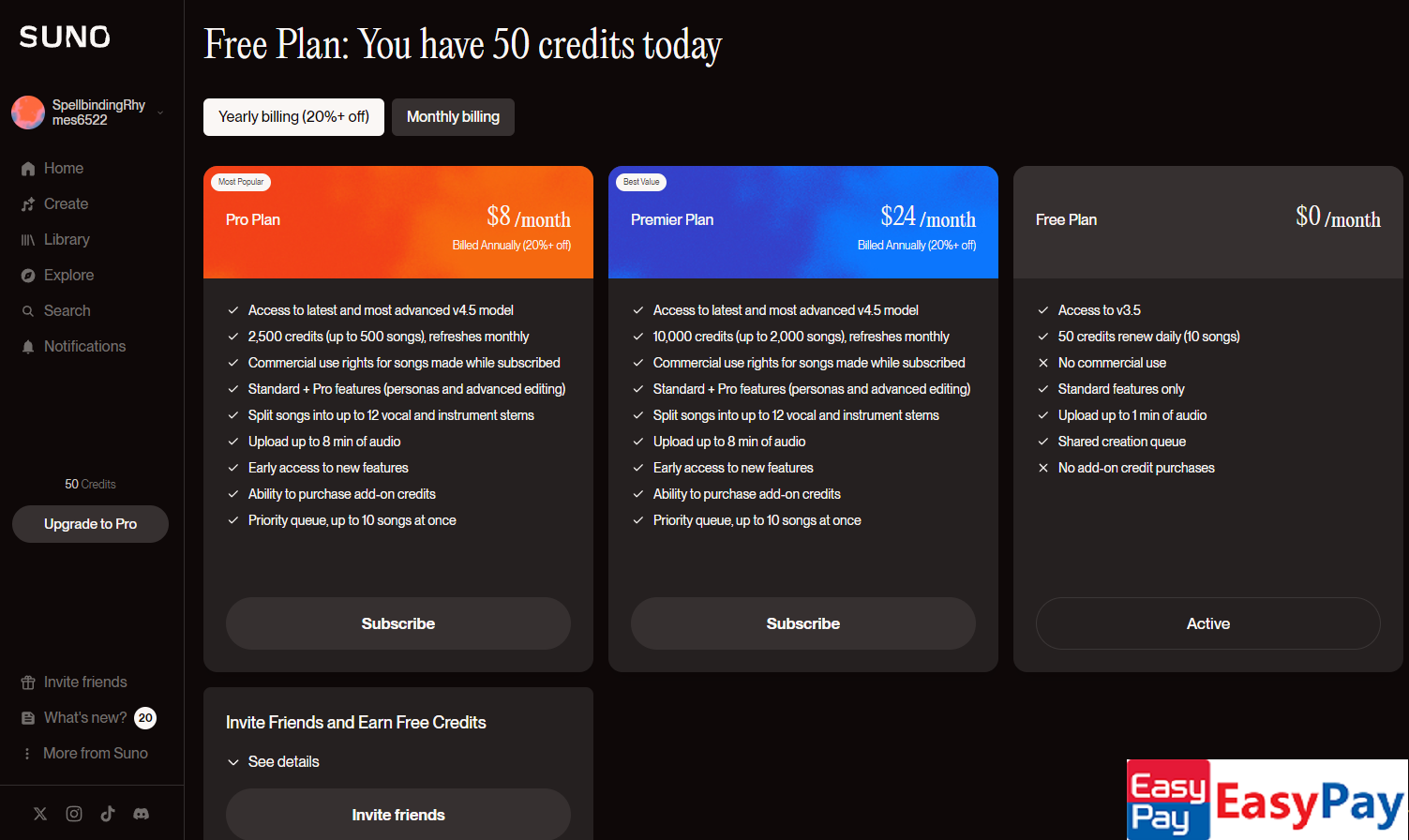This screenshot has width=1409, height=840.
Task: Switch to Monthly billing option
Action: [x=453, y=117]
